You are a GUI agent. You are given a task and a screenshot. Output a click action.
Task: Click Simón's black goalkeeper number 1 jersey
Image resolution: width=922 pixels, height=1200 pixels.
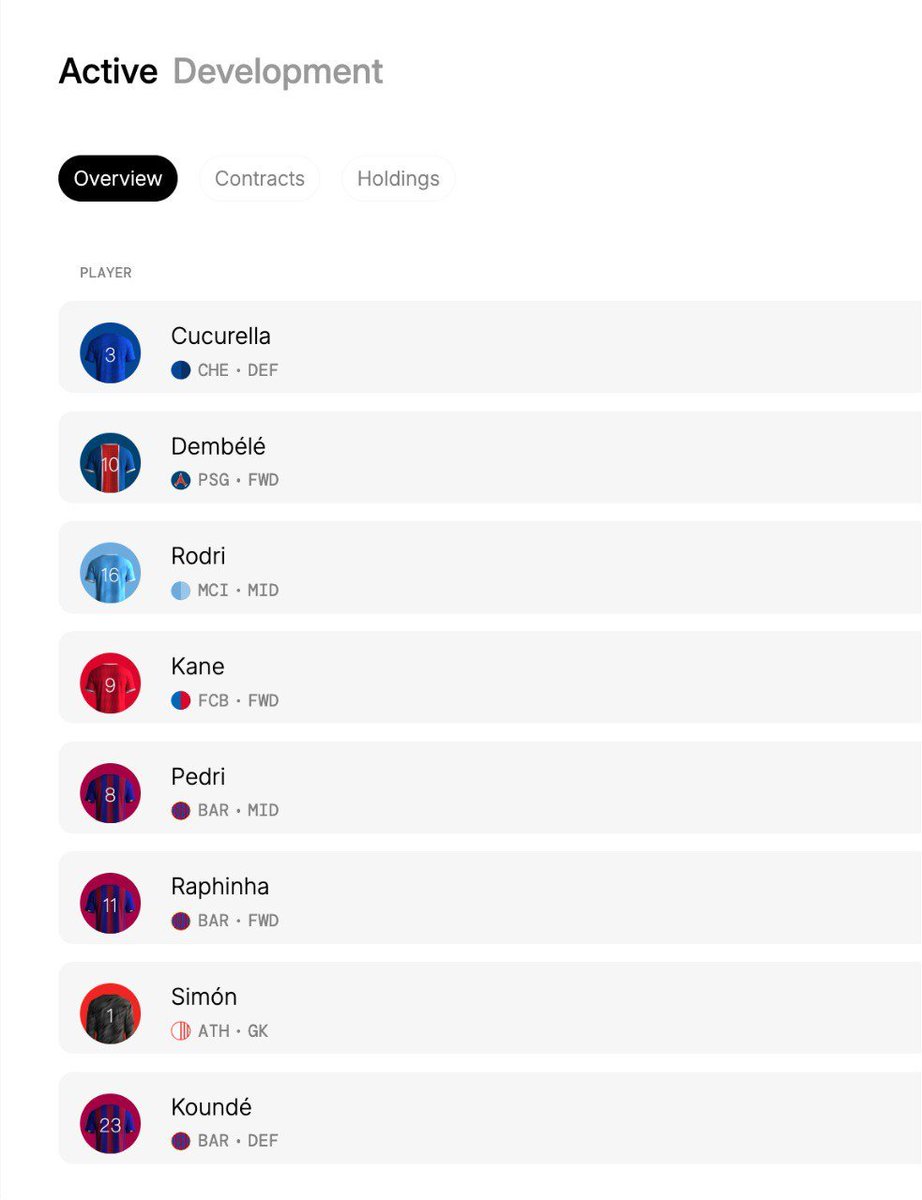pyautogui.click(x=110, y=1014)
